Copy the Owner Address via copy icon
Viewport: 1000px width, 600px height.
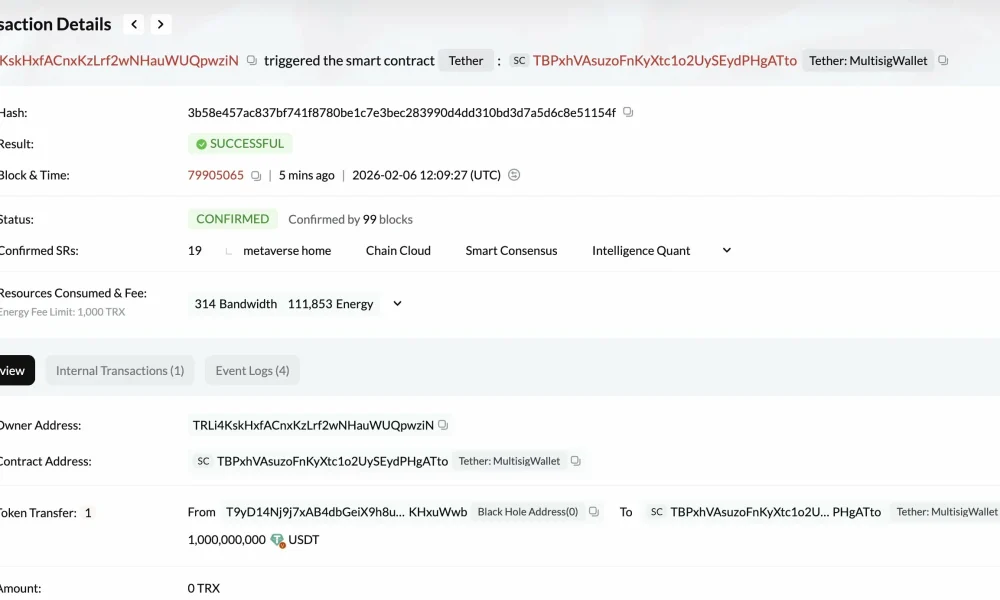pyautogui.click(x=442, y=424)
